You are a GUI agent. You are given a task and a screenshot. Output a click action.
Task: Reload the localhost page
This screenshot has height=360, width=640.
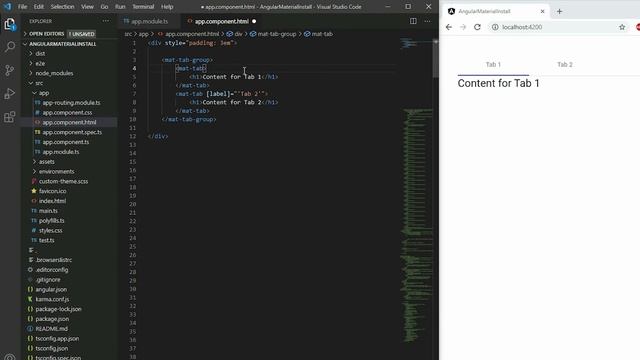(477, 27)
